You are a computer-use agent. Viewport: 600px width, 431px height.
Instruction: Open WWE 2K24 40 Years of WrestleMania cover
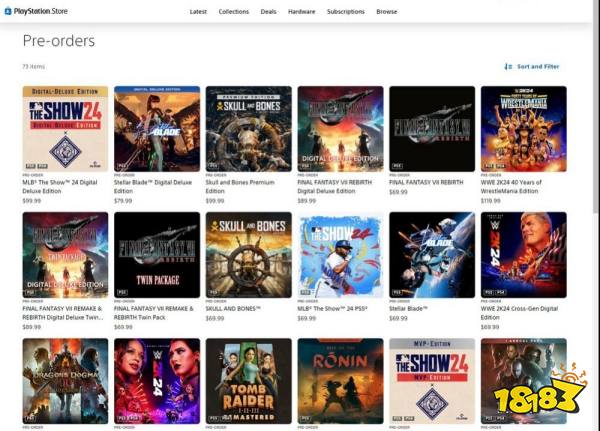click(x=524, y=129)
